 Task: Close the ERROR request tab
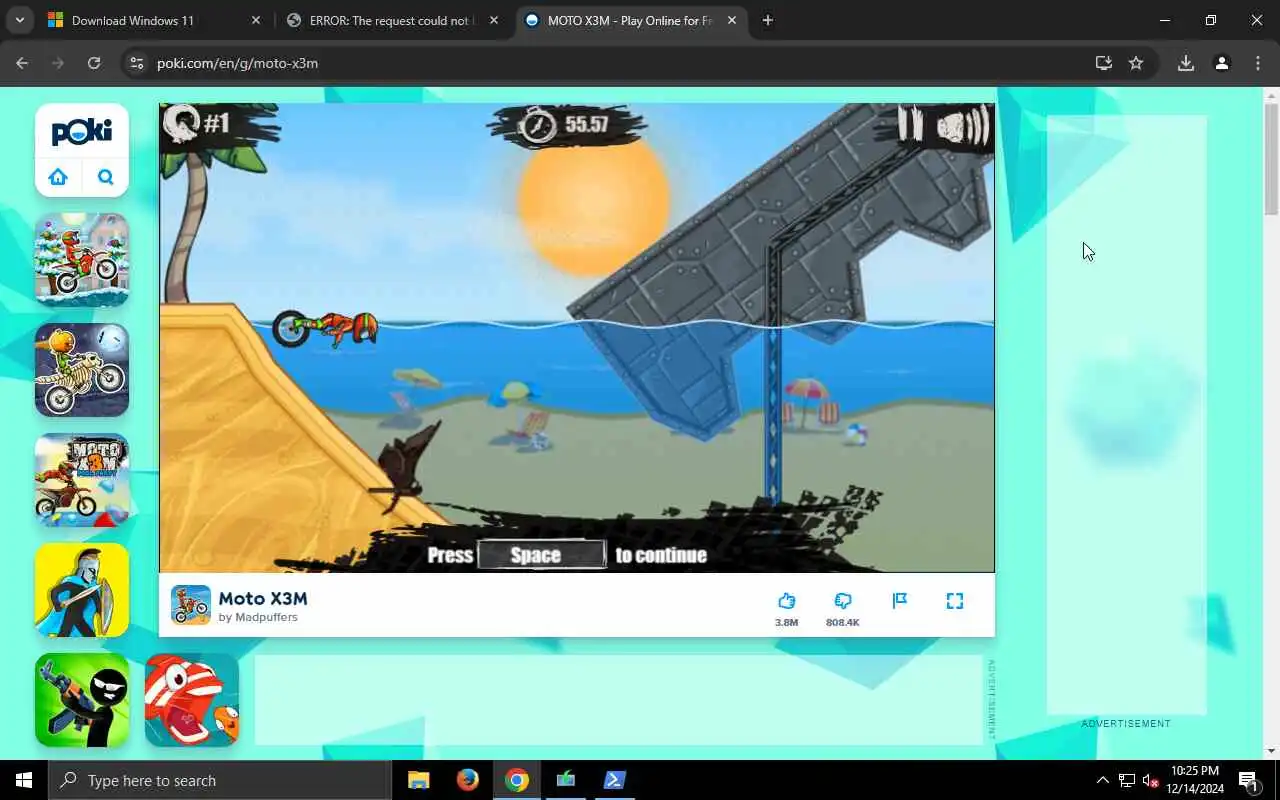pos(493,20)
